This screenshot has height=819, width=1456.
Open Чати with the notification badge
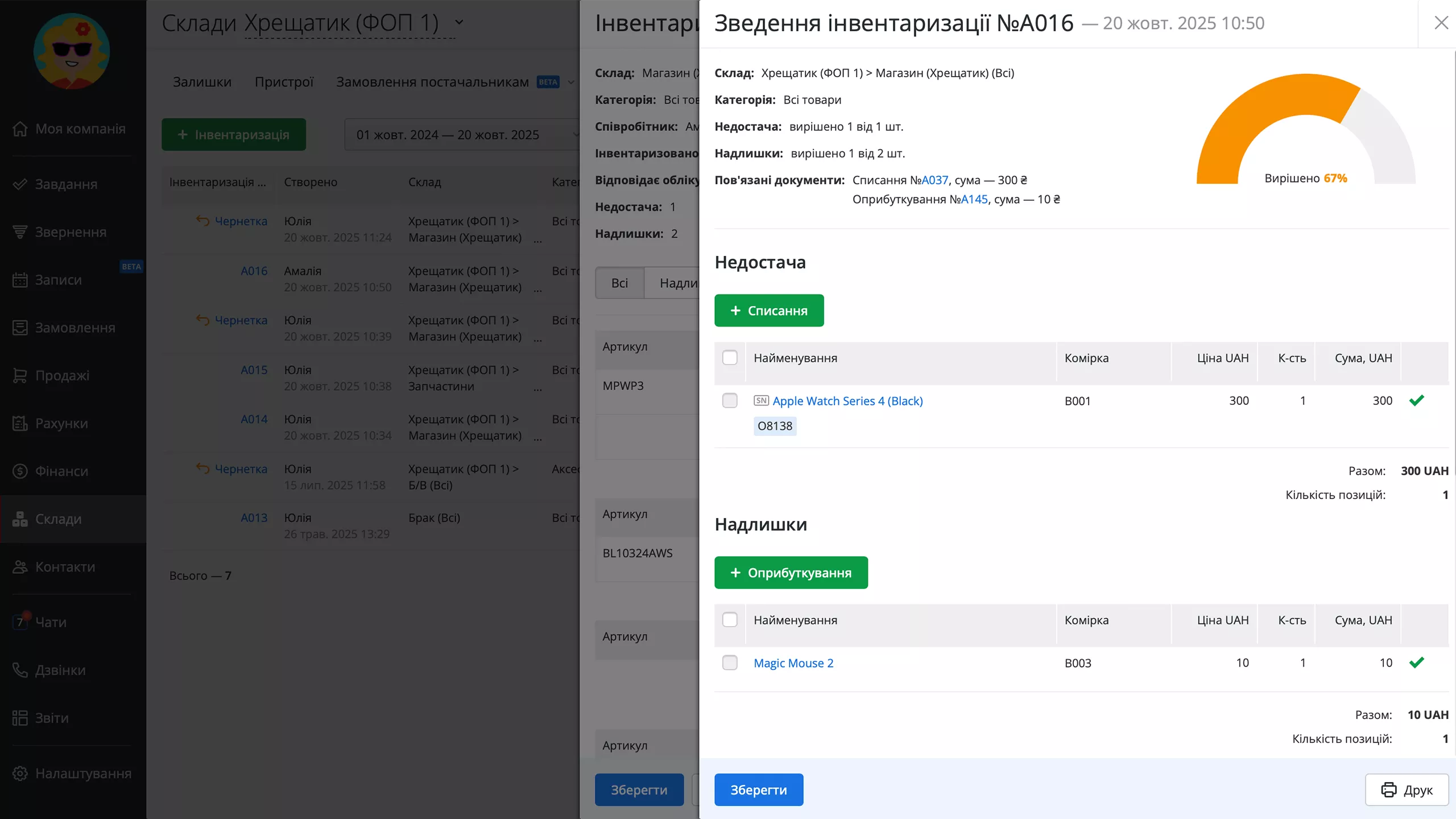pos(50,622)
